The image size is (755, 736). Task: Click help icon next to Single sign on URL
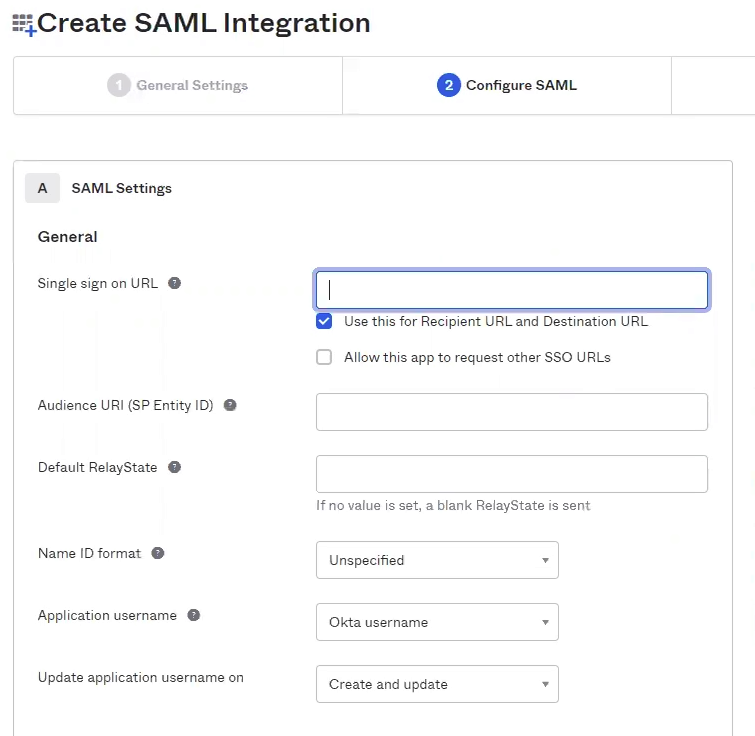point(175,283)
